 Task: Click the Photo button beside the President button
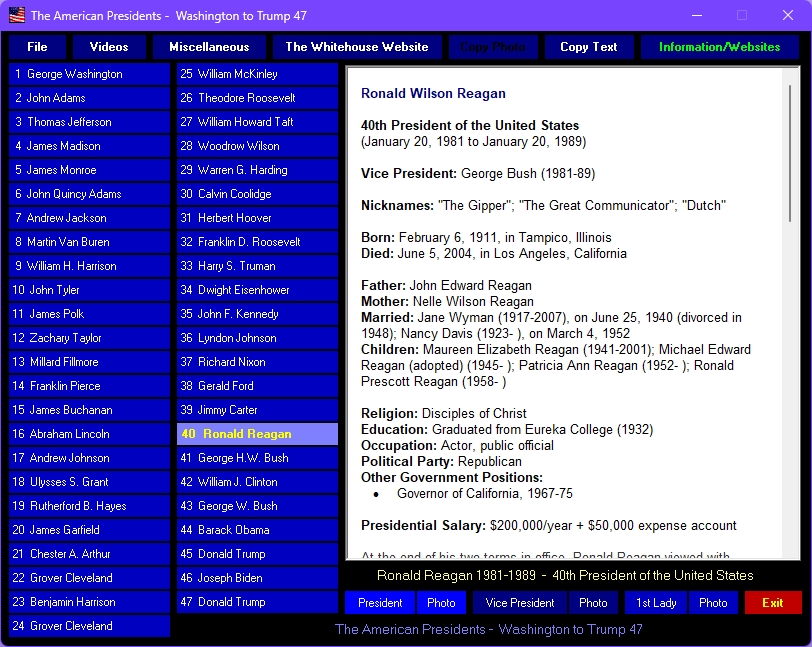(x=441, y=602)
